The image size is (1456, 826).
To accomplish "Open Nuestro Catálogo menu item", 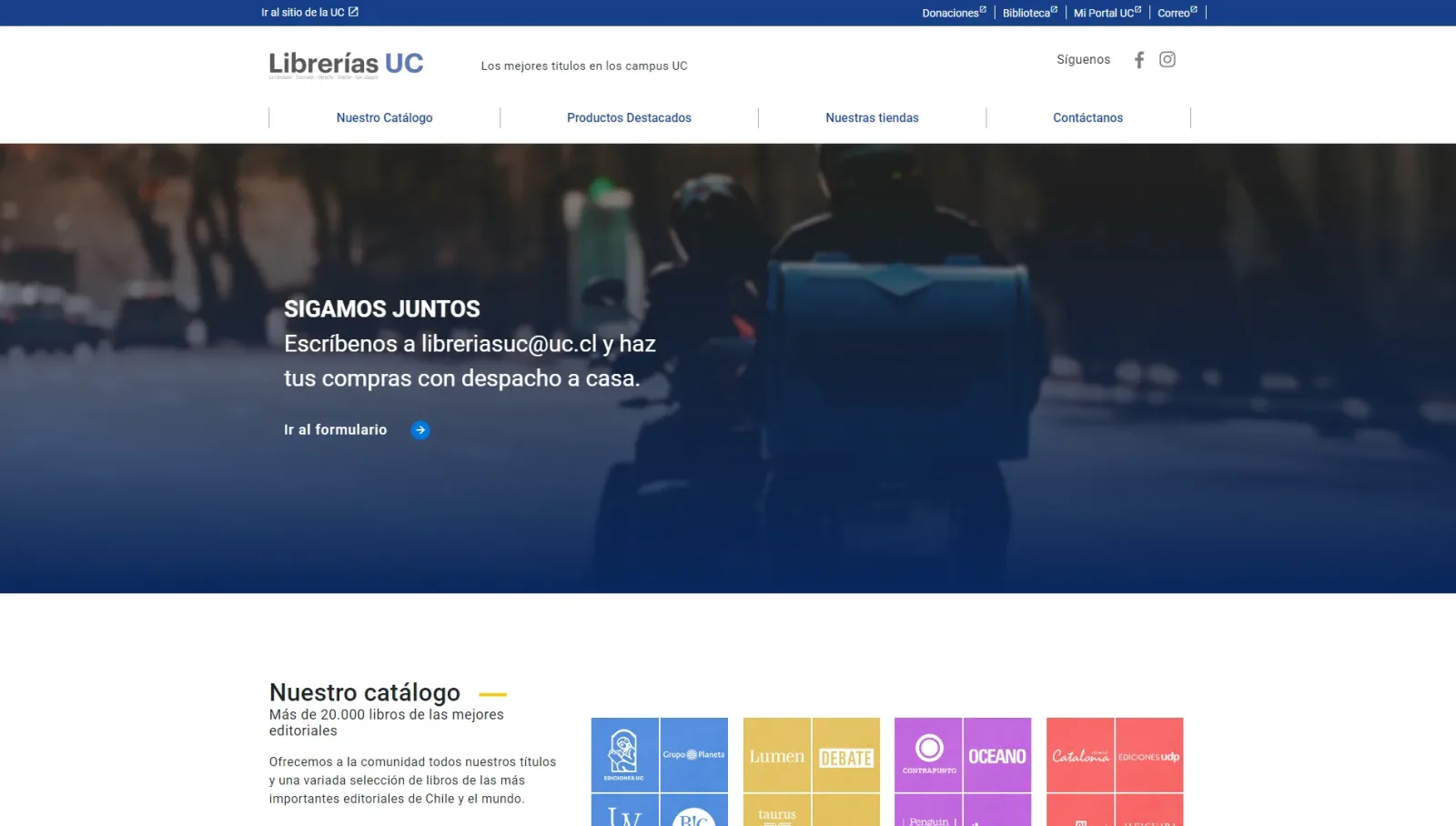I will click(x=384, y=117).
